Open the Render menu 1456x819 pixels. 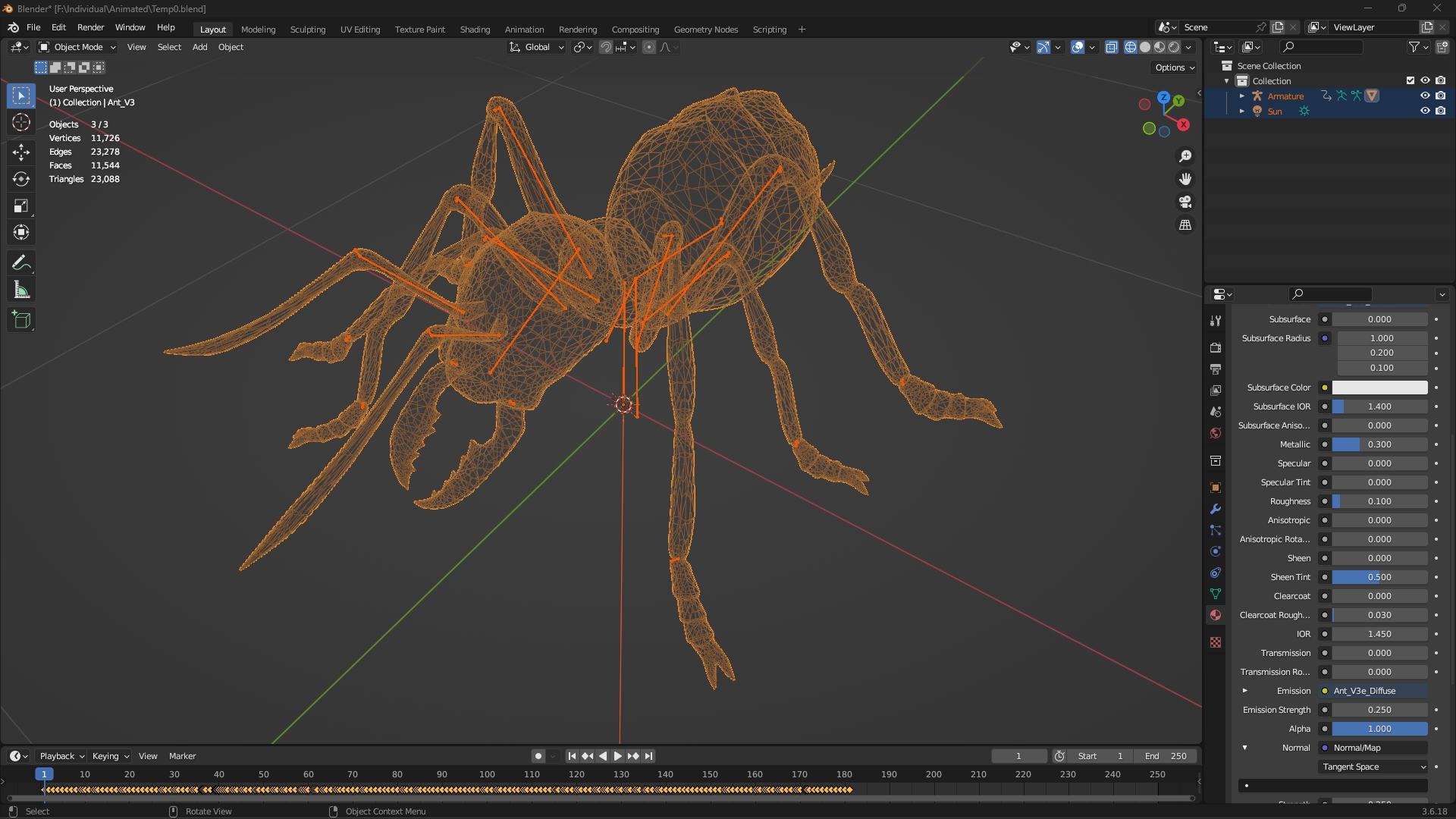90,27
